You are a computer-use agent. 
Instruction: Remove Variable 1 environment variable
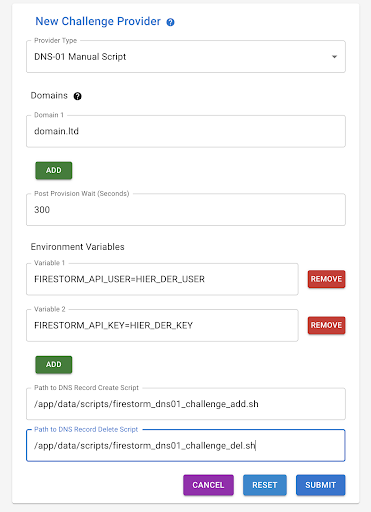click(326, 279)
